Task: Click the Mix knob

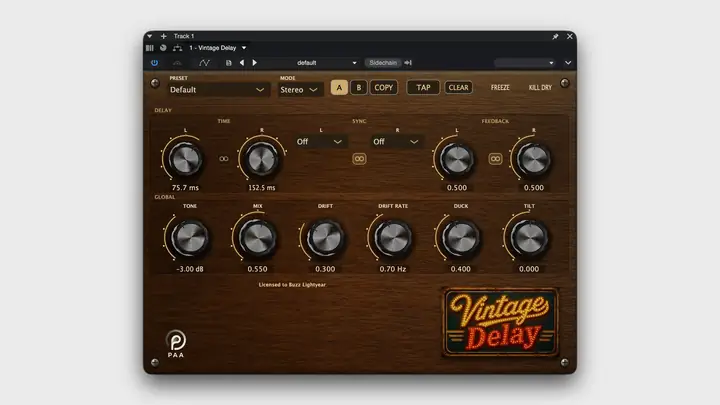Action: [257, 238]
